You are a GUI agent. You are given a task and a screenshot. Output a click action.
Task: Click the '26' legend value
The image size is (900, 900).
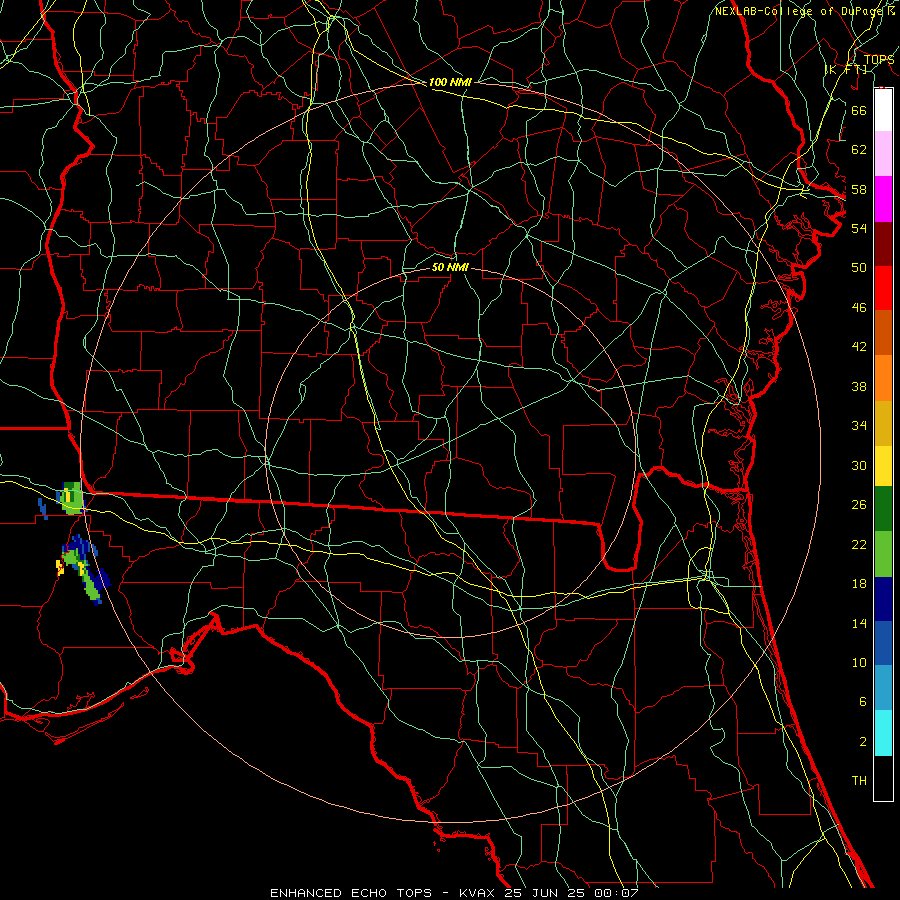(859, 505)
